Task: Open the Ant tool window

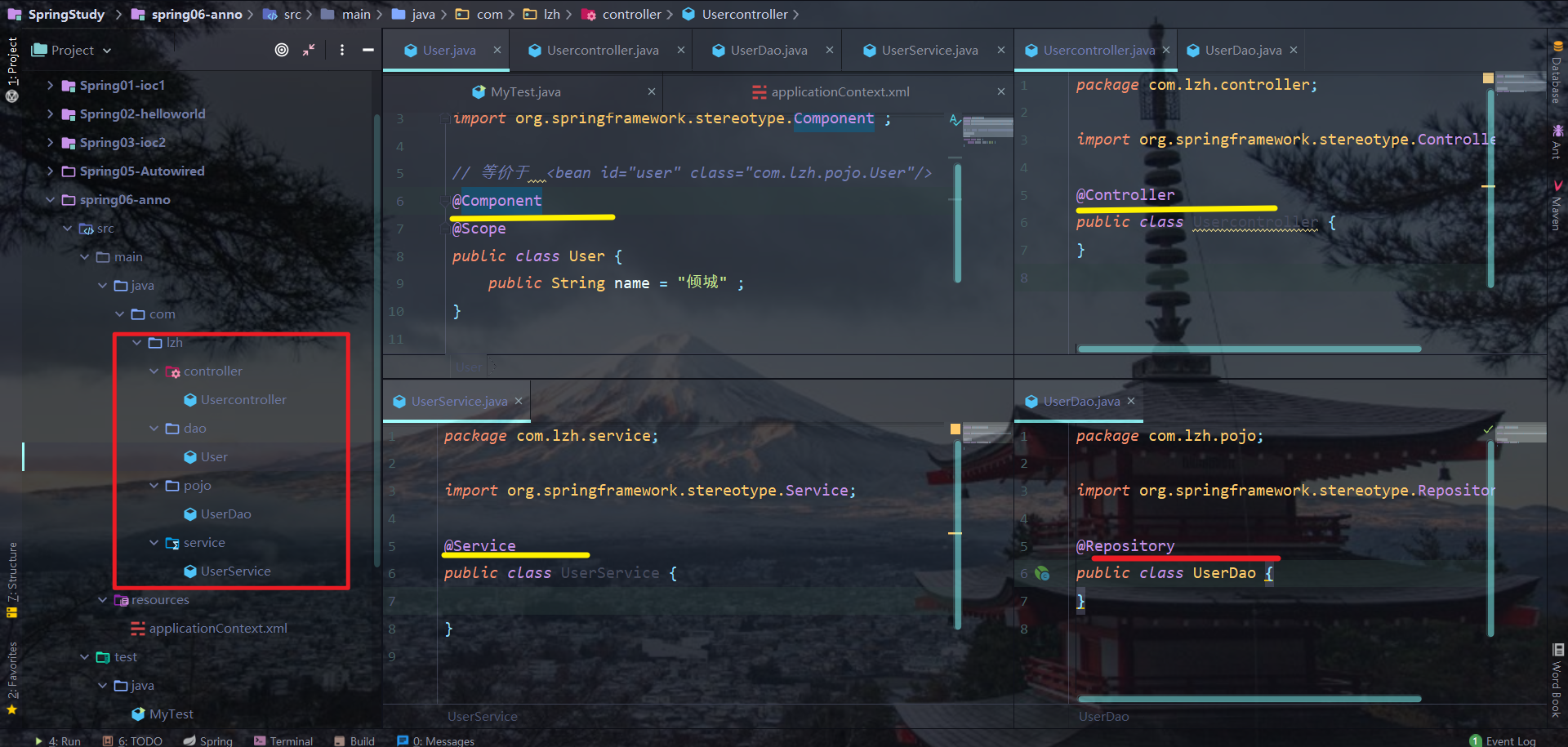Action: [x=1557, y=141]
